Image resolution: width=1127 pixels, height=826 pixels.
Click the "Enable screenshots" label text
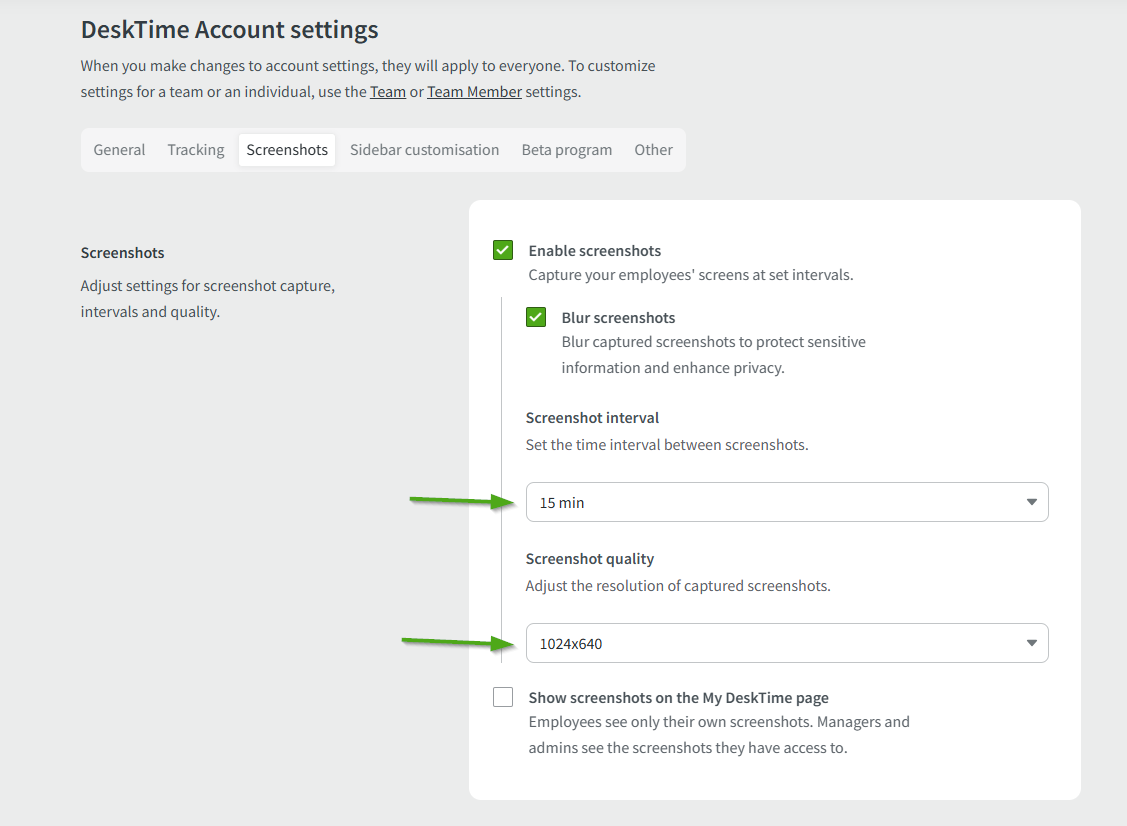click(x=594, y=251)
